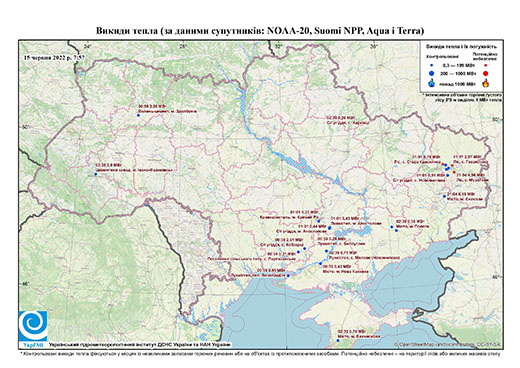Select the blue marker below the Koborivka label

(304, 248)
